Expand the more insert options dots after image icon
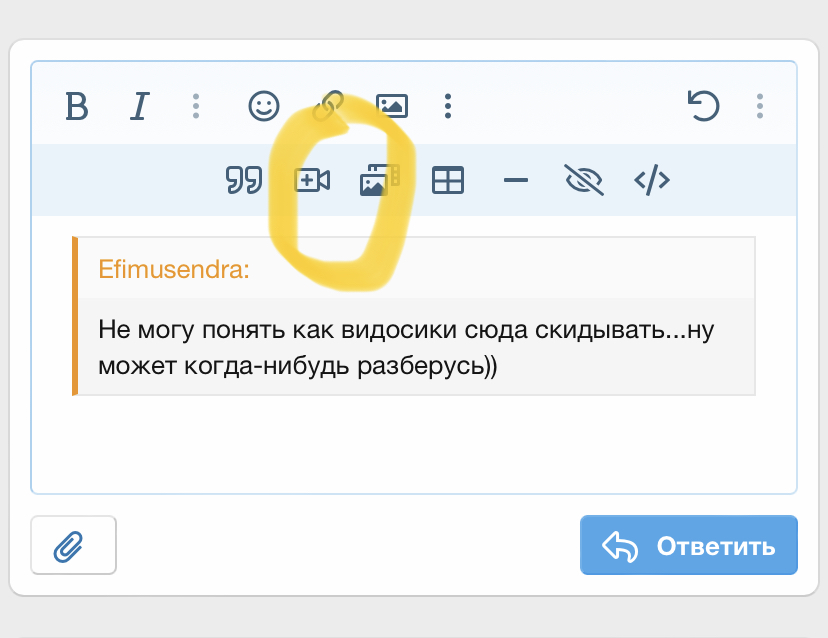 (x=448, y=106)
